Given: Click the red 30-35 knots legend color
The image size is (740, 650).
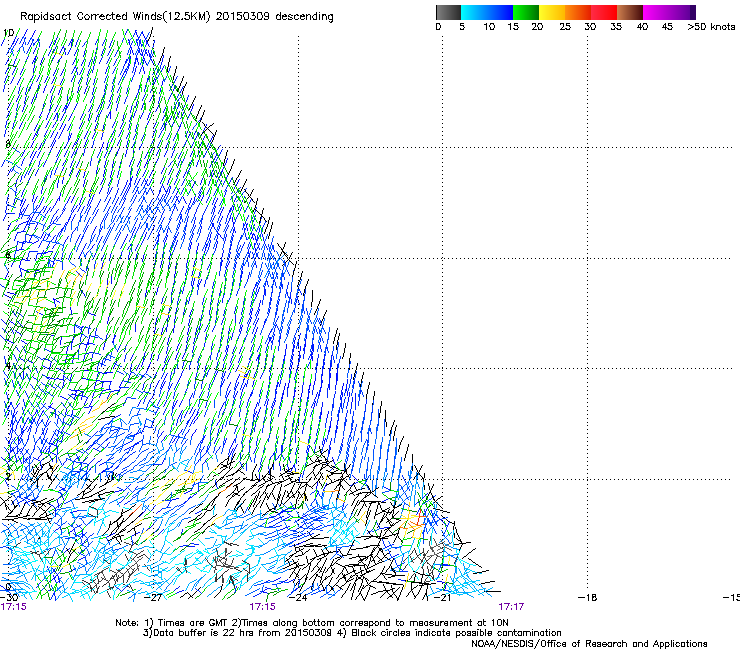Looking at the screenshot, I should tap(604, 12).
